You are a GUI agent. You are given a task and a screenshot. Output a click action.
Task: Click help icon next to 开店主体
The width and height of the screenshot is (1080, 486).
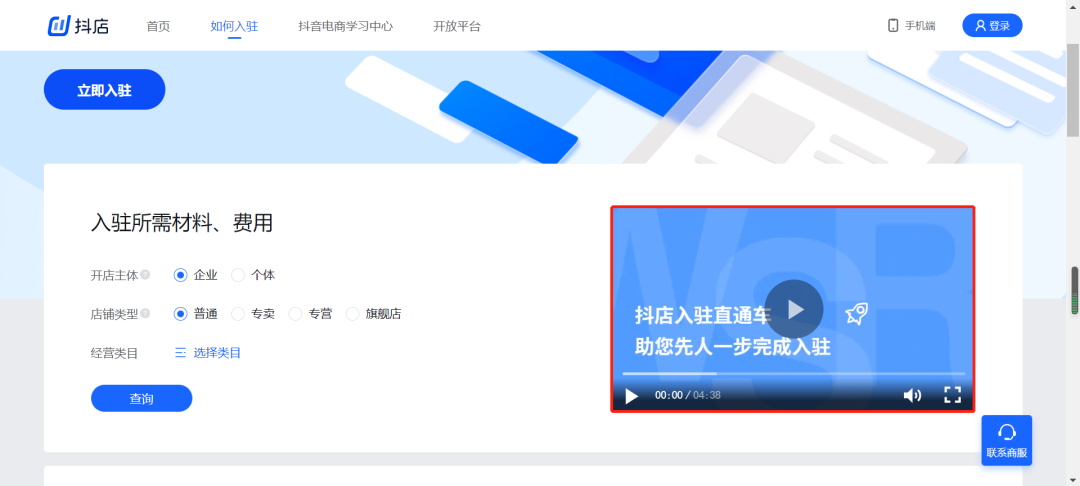click(x=145, y=275)
